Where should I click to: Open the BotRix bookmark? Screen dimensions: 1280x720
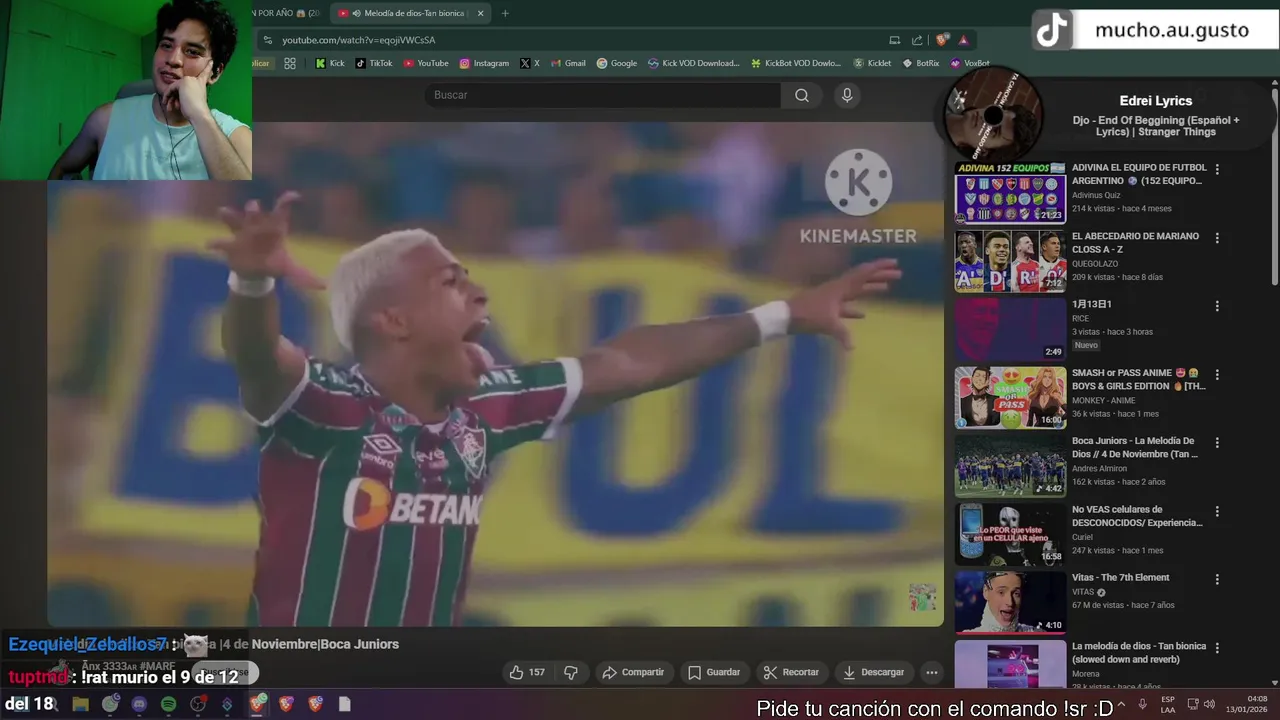[921, 63]
